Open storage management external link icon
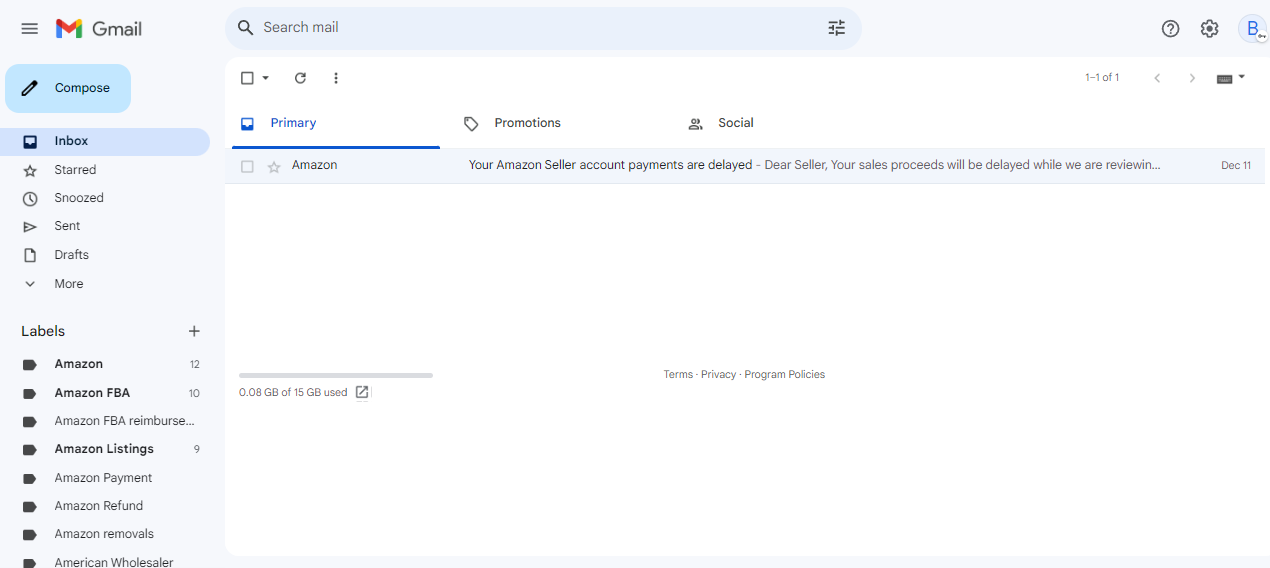The image size is (1270, 568). (362, 392)
